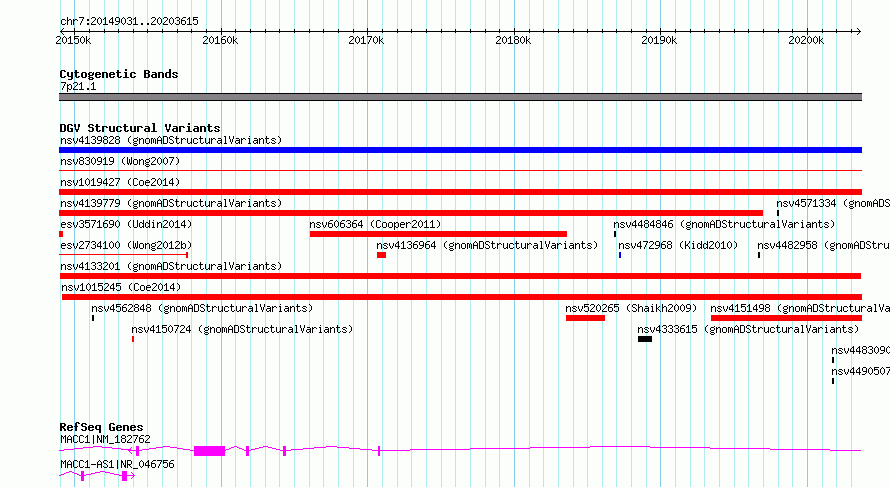Image resolution: width=890 pixels, height=487 pixels.
Task: Click the nsv4571334 variant marker
Action: pos(778,213)
